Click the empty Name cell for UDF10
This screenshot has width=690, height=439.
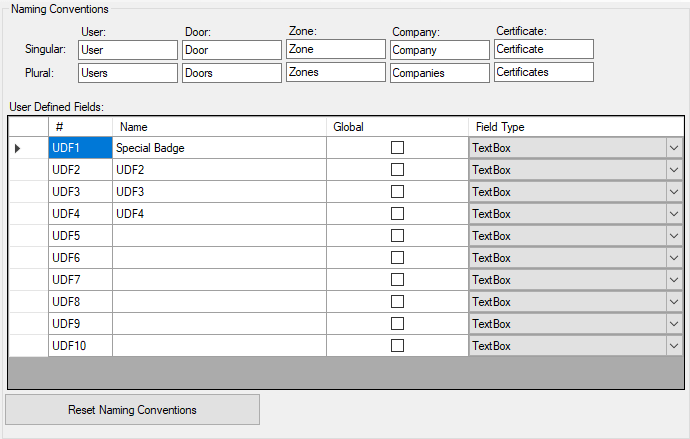click(219, 346)
